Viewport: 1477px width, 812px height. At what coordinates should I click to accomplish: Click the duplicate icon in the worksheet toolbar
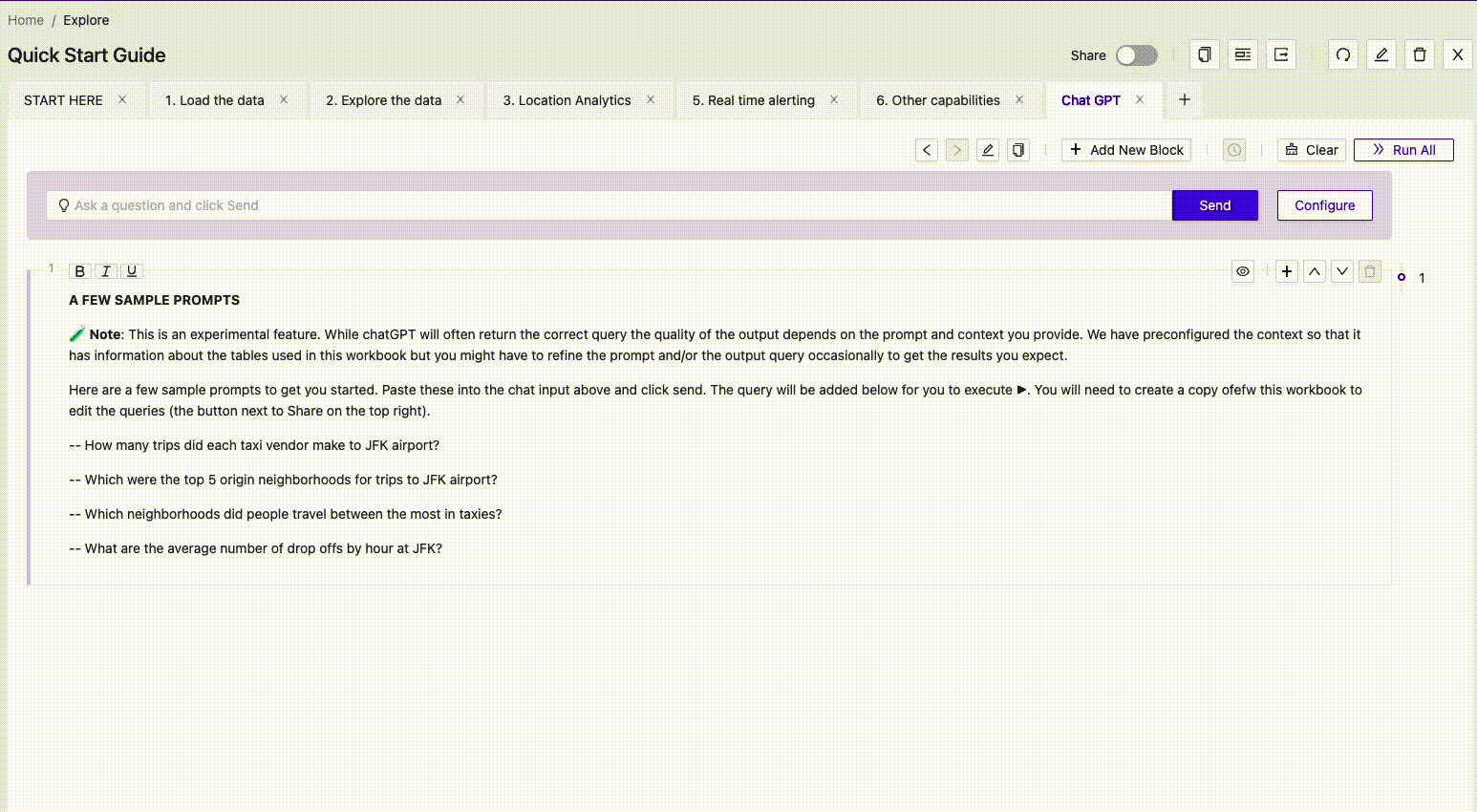point(1018,150)
